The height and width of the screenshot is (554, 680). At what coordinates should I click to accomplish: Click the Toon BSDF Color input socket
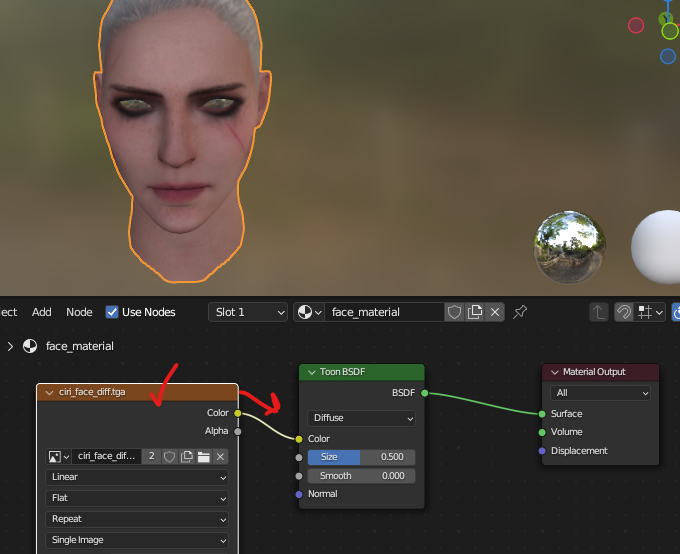[299, 439]
